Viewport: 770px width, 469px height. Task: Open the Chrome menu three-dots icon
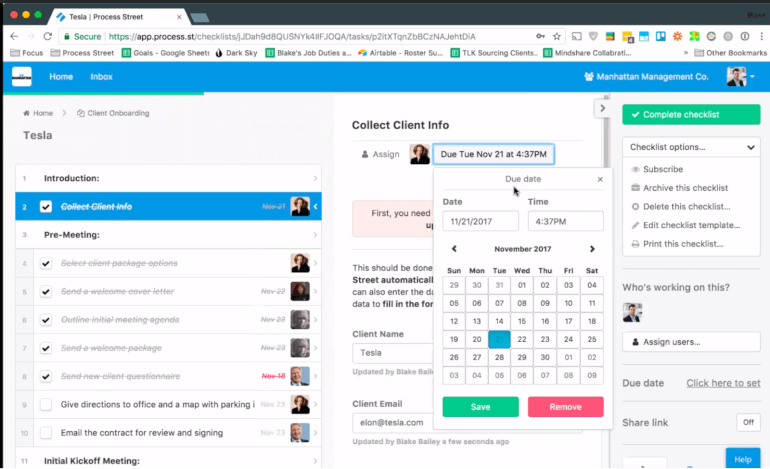point(762,36)
